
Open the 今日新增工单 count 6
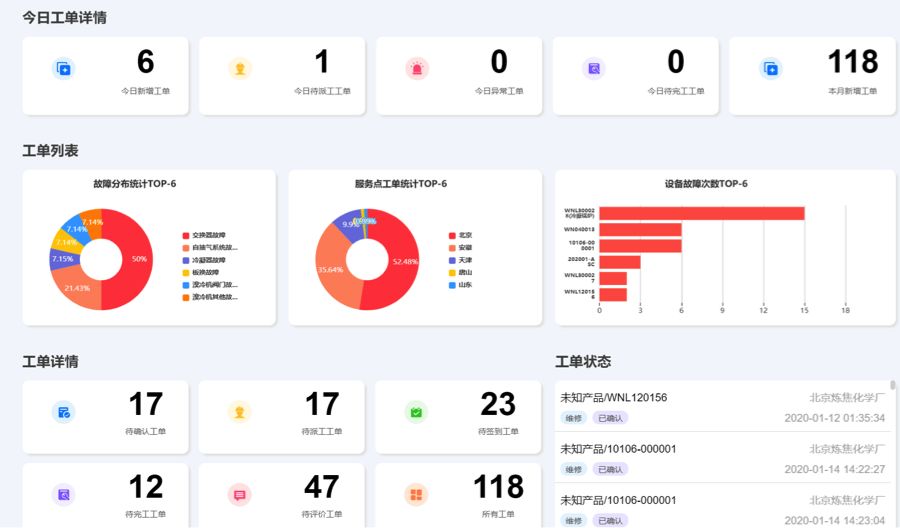[145, 61]
